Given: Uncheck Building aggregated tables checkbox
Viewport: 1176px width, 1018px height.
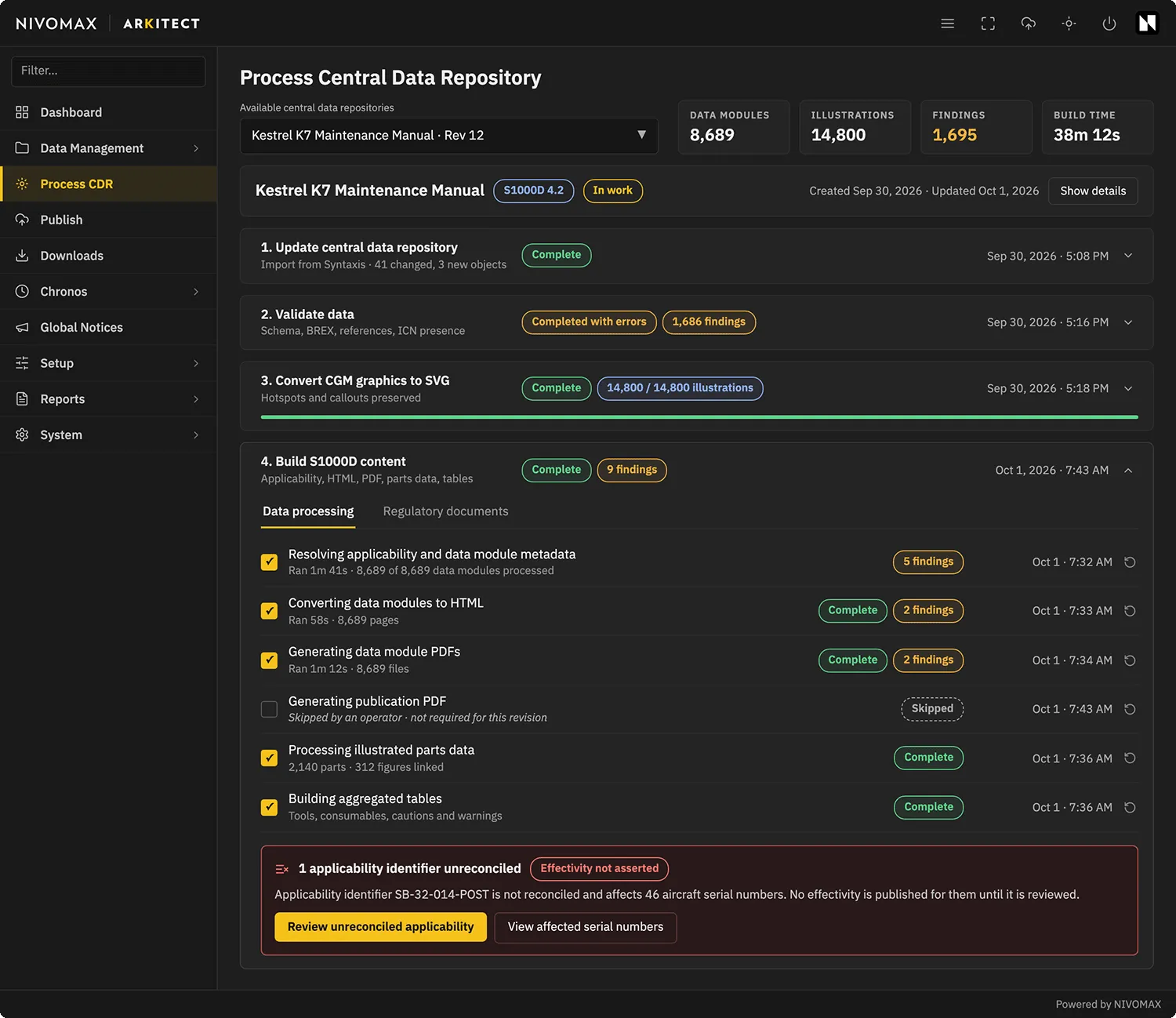Looking at the screenshot, I should coord(269,807).
